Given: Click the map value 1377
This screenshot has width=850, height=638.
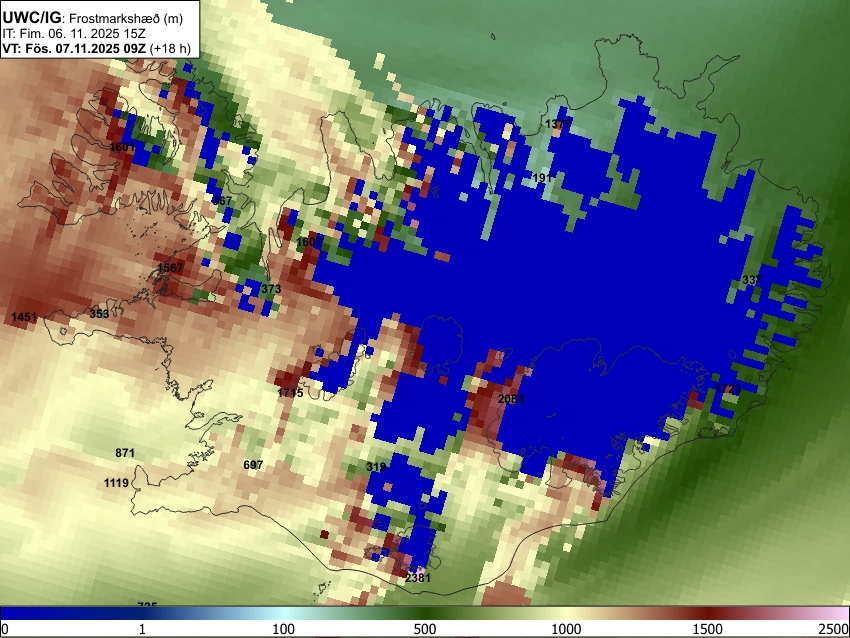Looking at the screenshot, I should point(558,124).
